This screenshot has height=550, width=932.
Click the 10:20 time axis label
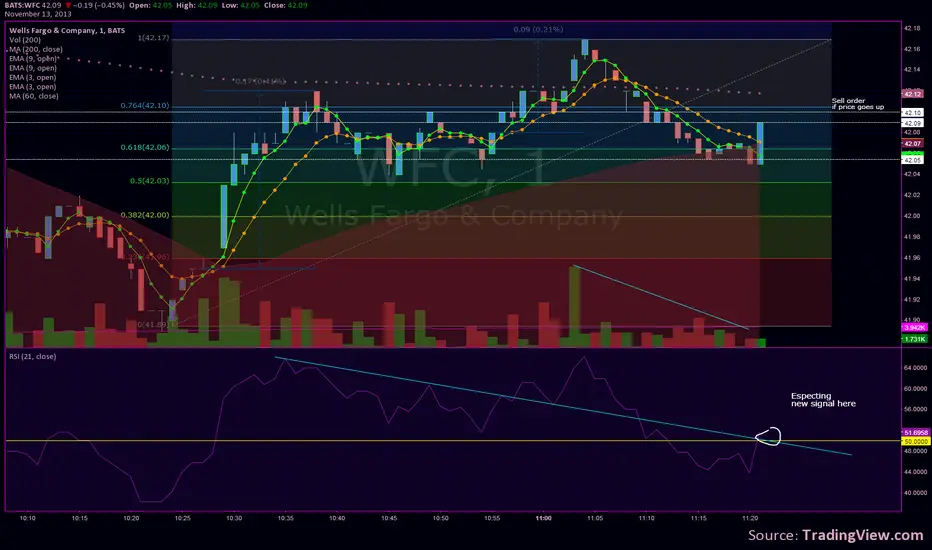[131, 518]
